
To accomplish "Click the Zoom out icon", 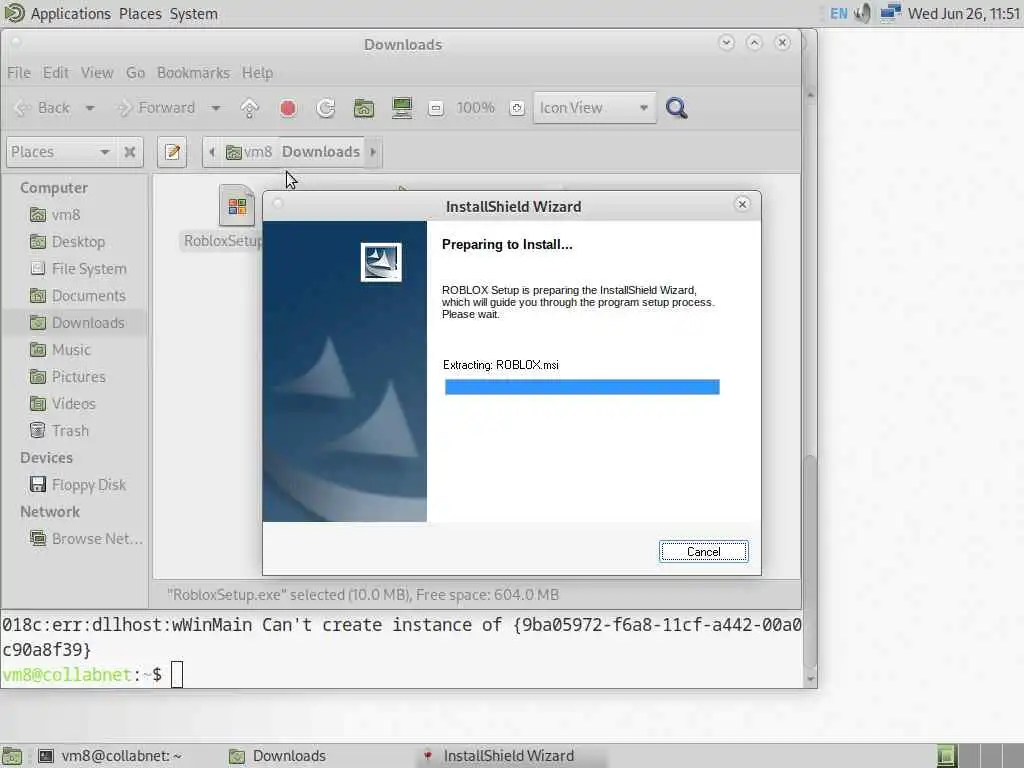I will (436, 108).
